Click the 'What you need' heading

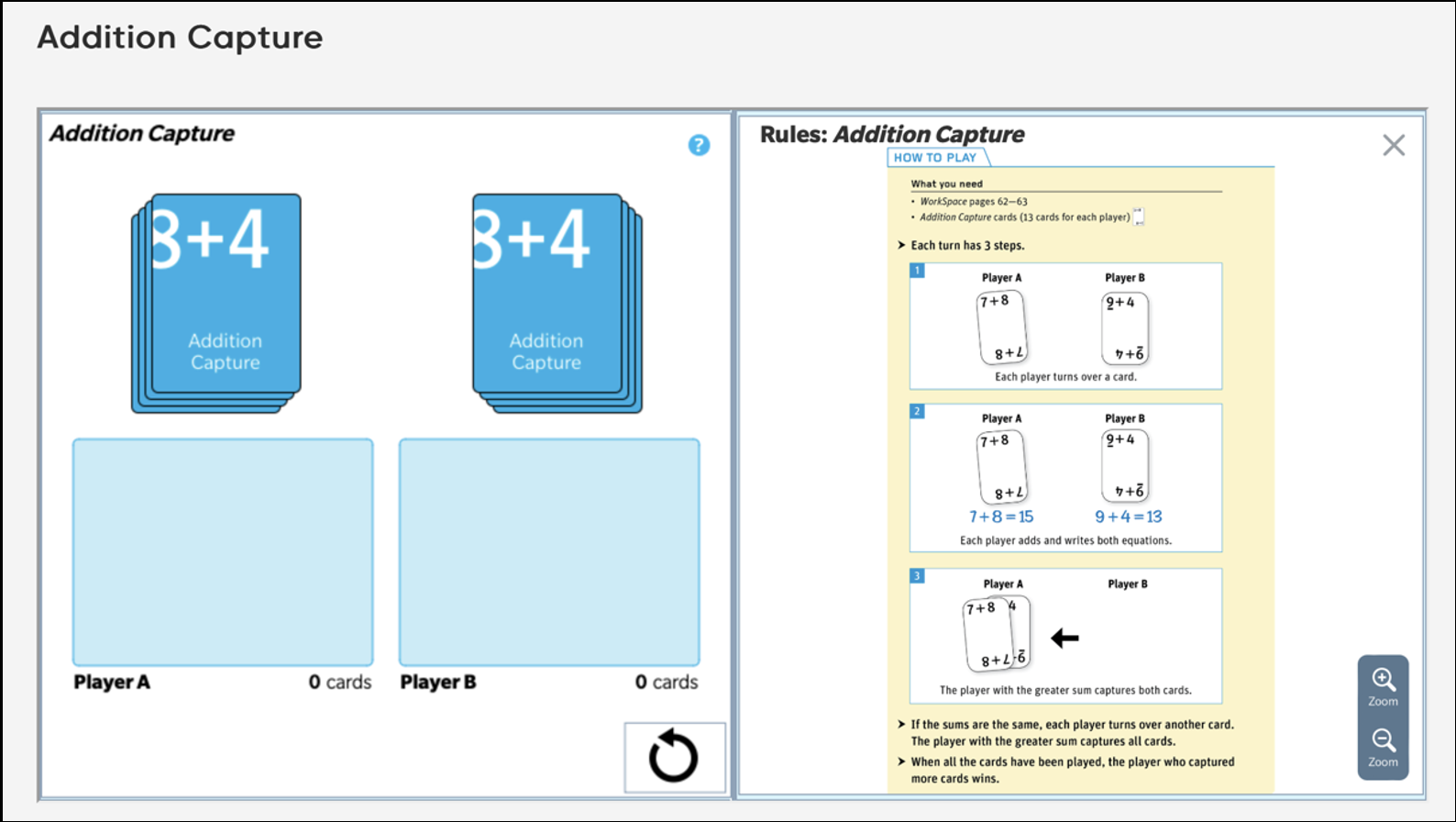[946, 183]
